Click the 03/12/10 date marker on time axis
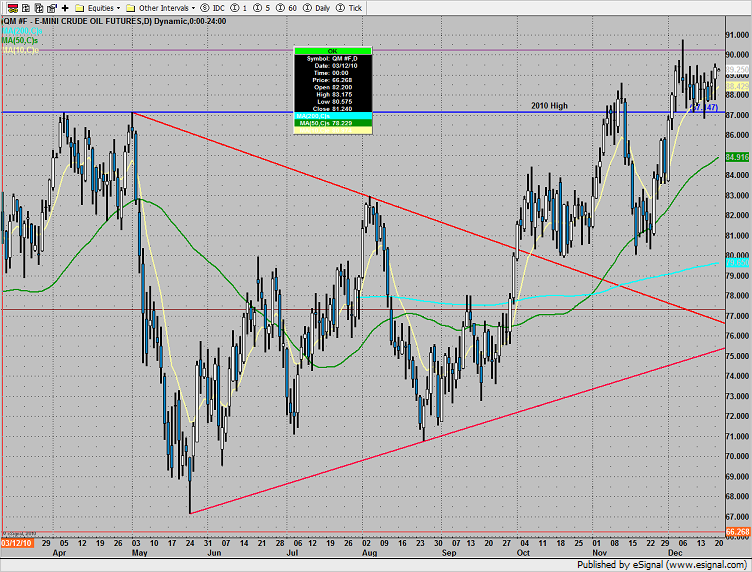The width and height of the screenshot is (752, 572). (x=17, y=543)
